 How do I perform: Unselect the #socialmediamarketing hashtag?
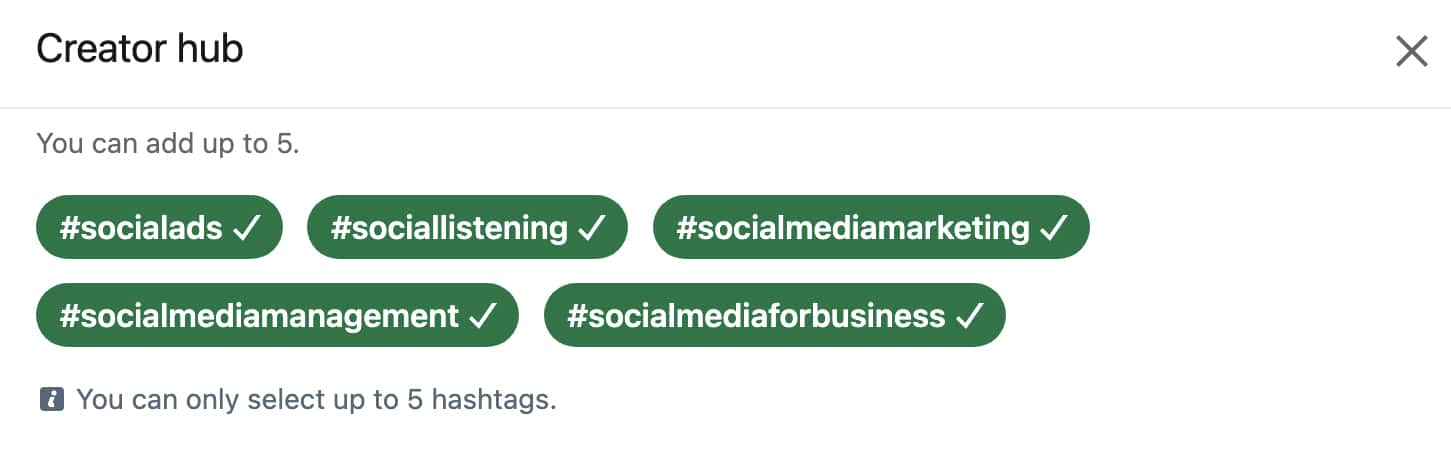pyautogui.click(x=871, y=228)
